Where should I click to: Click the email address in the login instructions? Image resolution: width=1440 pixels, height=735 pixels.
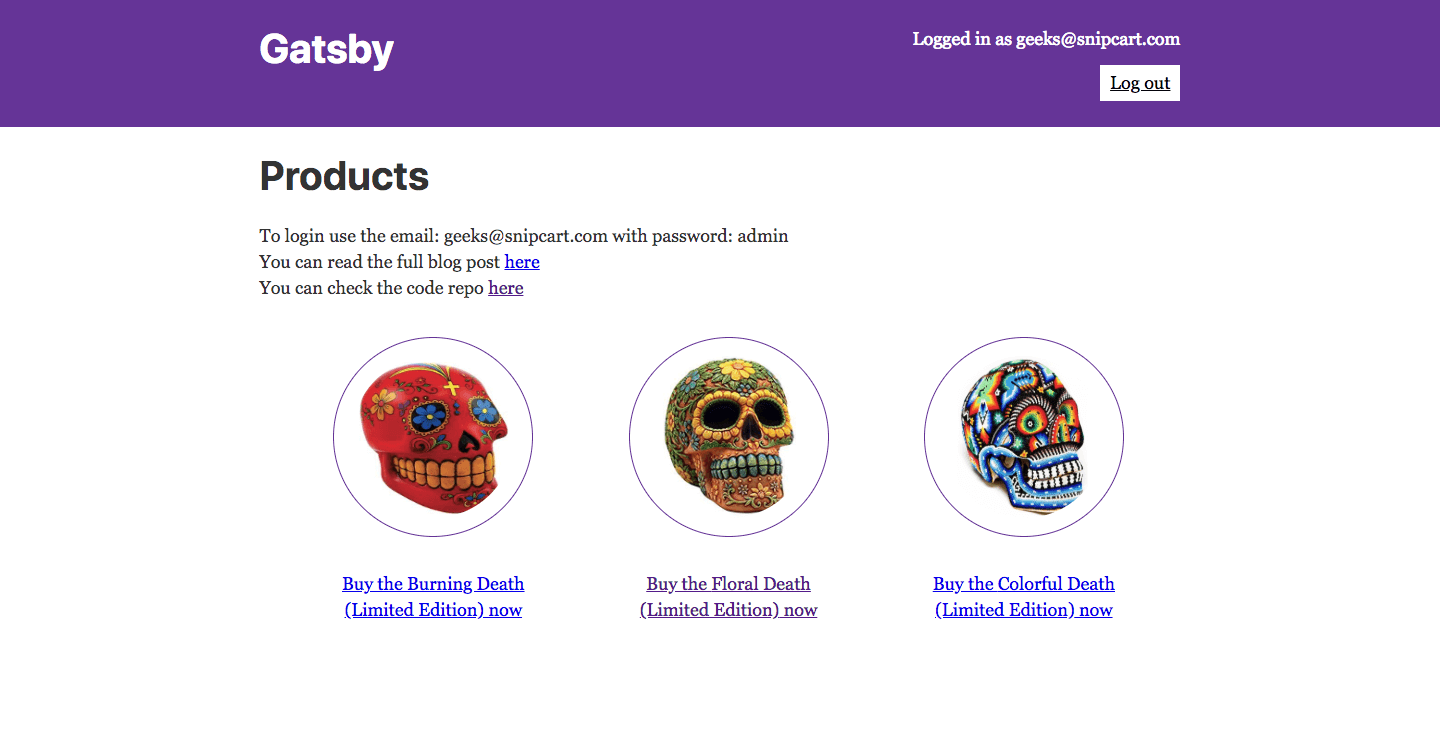(526, 236)
